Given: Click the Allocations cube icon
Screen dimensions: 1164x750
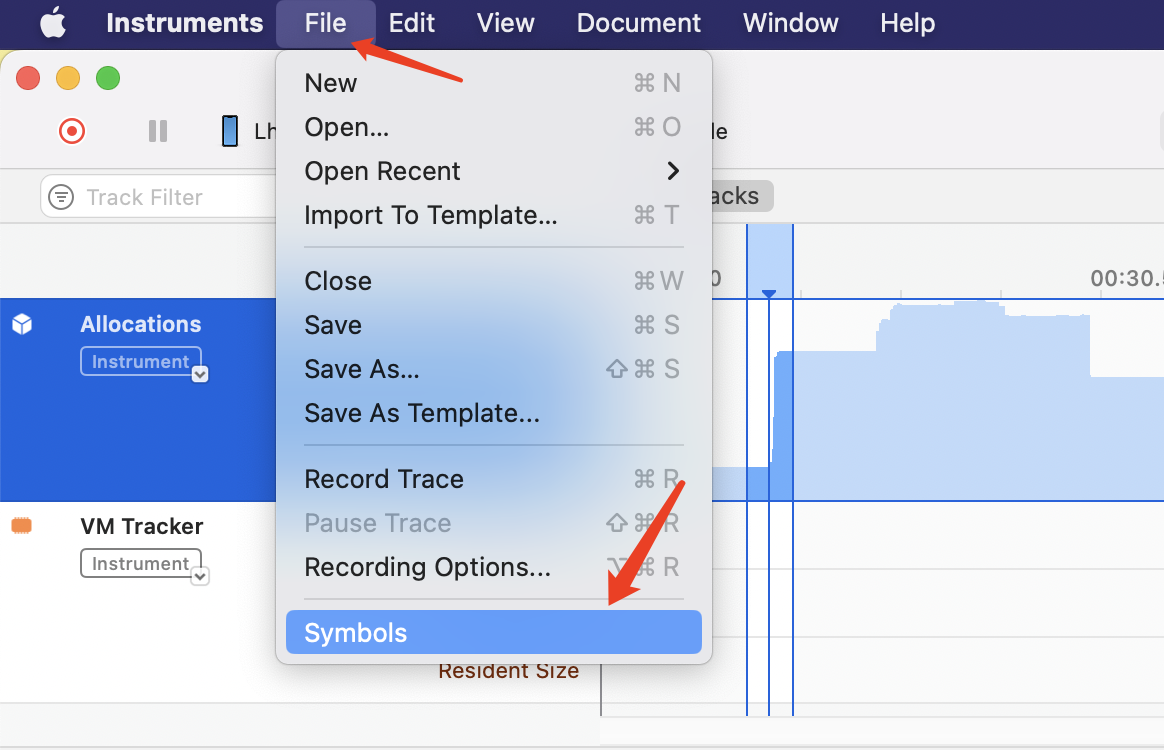Looking at the screenshot, I should 22,324.
